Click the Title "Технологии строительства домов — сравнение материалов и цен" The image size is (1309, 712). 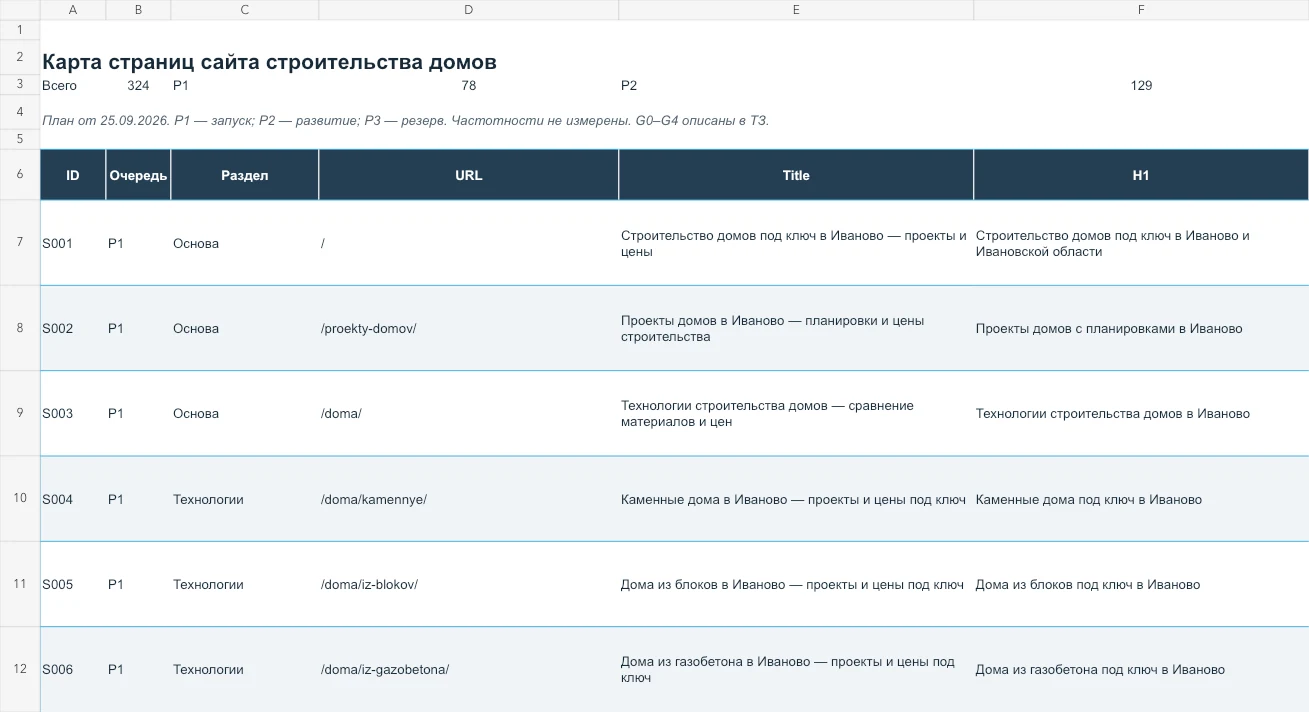tap(796, 414)
